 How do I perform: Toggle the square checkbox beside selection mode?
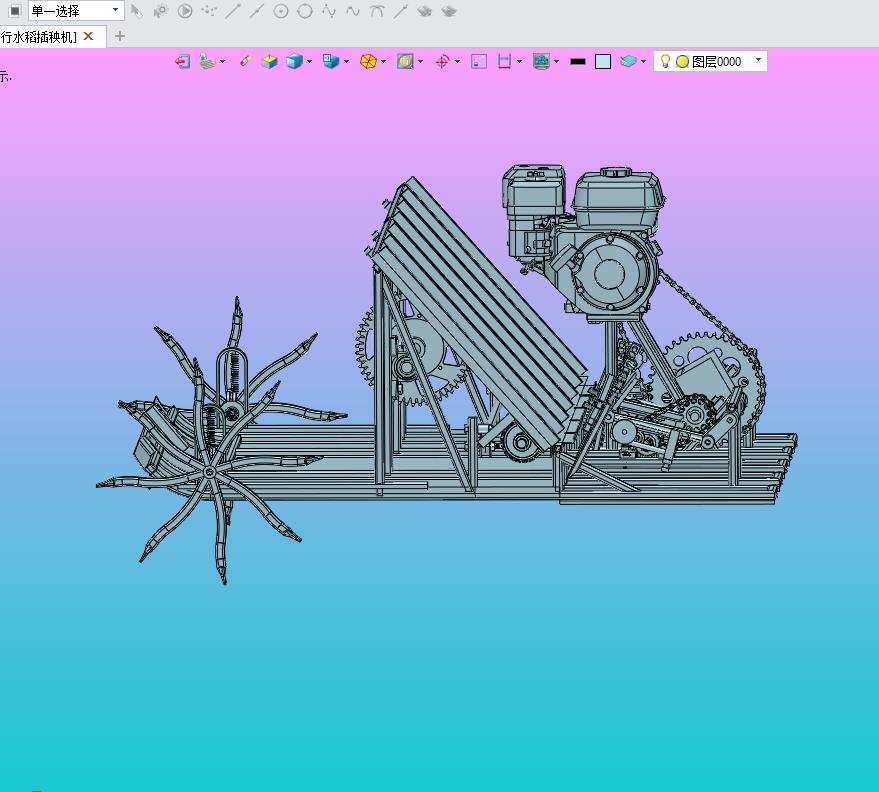(14, 10)
